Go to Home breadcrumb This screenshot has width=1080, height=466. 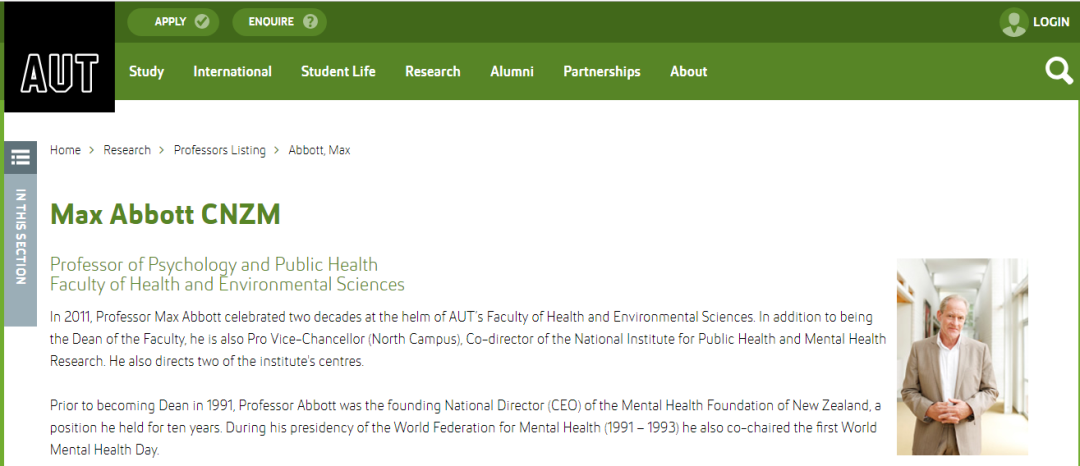coord(65,150)
